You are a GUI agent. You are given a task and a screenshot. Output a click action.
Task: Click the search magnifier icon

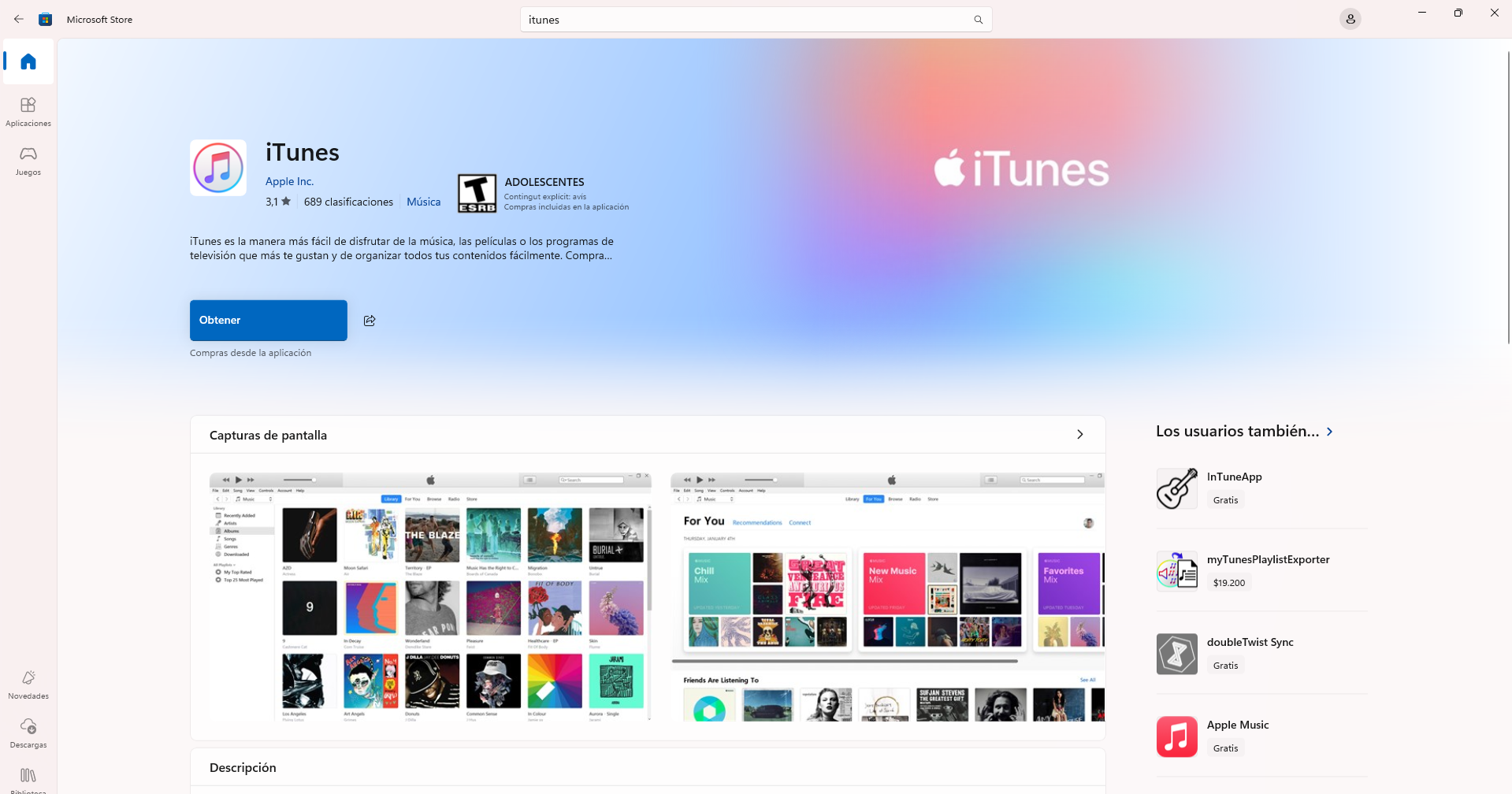pos(978,20)
